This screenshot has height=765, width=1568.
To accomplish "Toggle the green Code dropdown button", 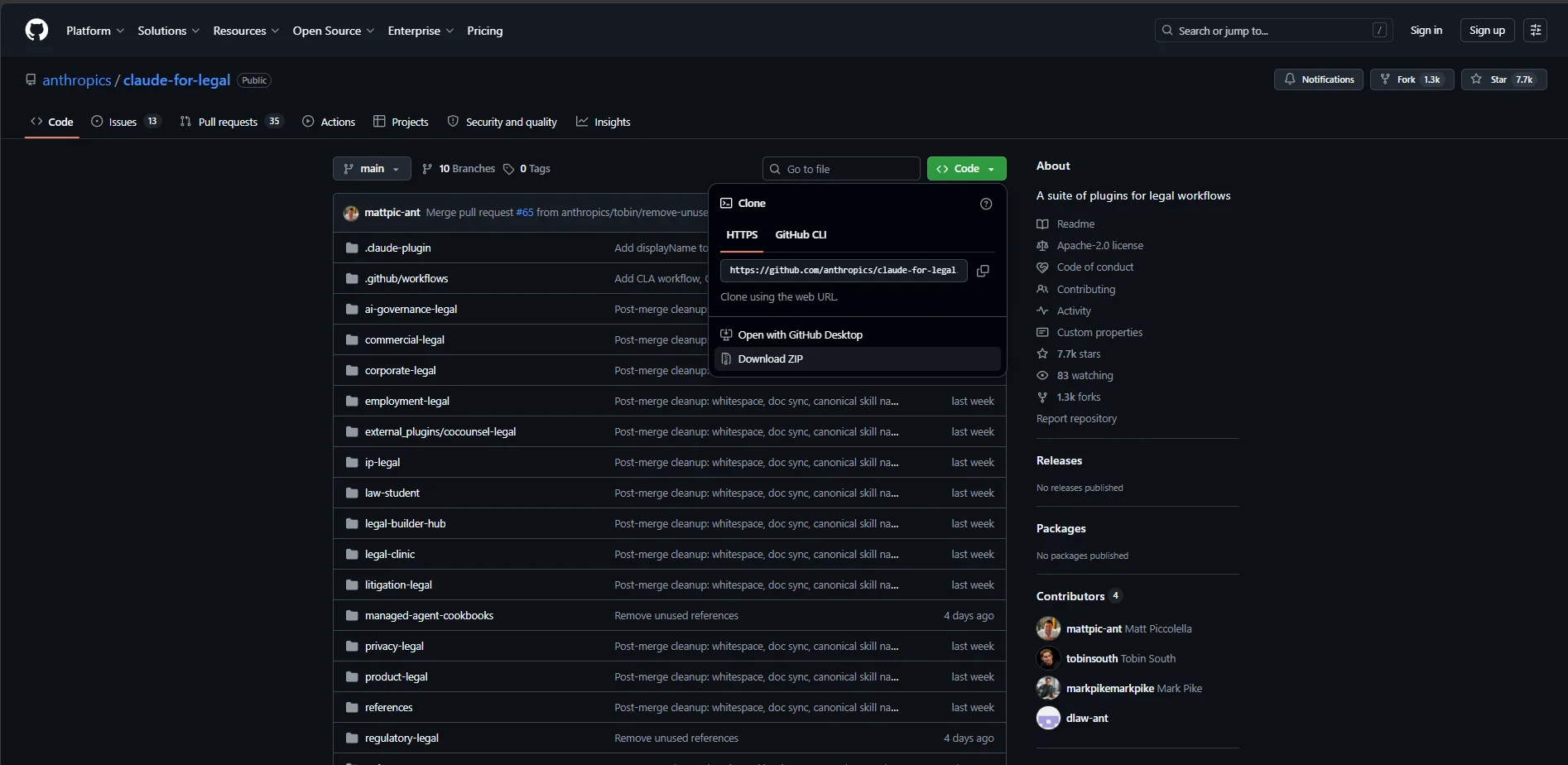I will click(x=966, y=169).
